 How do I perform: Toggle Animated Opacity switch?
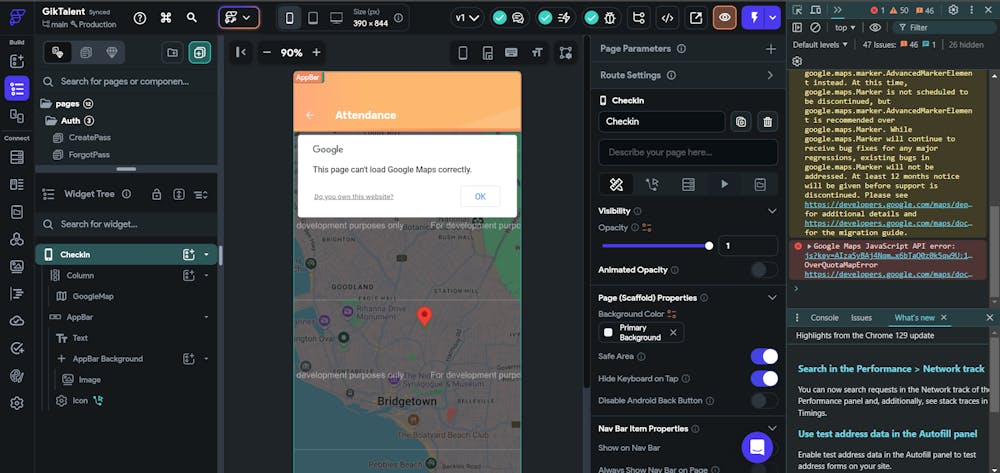pyautogui.click(x=763, y=270)
